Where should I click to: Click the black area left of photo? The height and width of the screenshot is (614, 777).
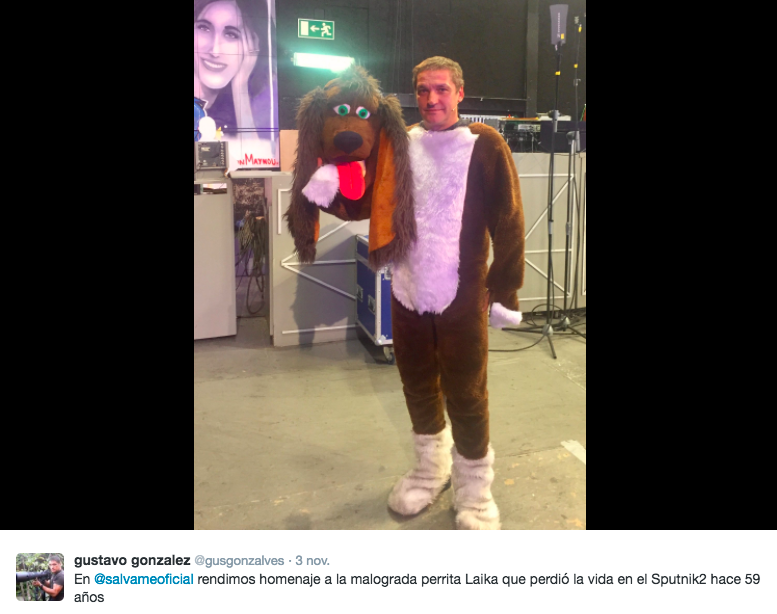pos(97,265)
